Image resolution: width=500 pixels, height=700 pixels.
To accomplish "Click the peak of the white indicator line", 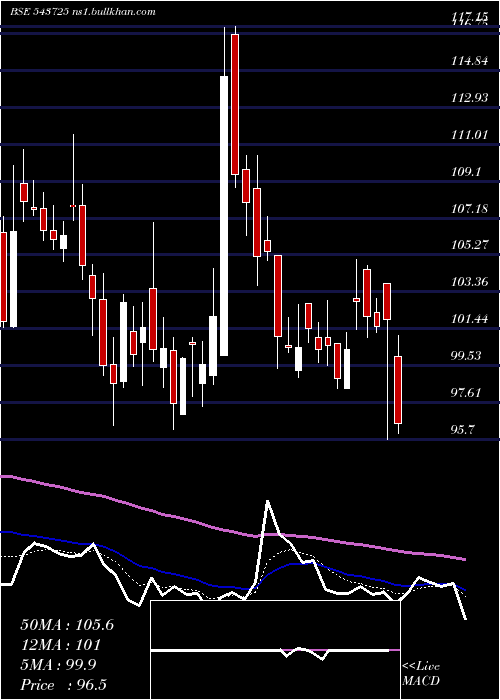I will (267, 501).
